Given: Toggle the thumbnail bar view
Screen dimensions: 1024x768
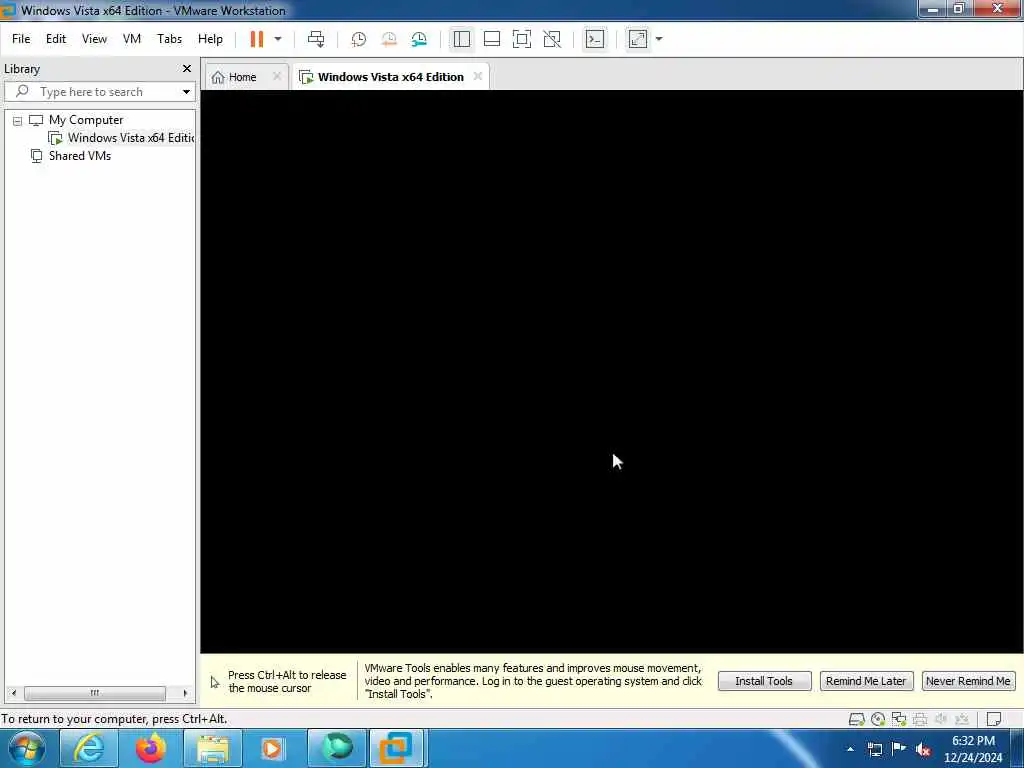Looking at the screenshot, I should tap(492, 39).
